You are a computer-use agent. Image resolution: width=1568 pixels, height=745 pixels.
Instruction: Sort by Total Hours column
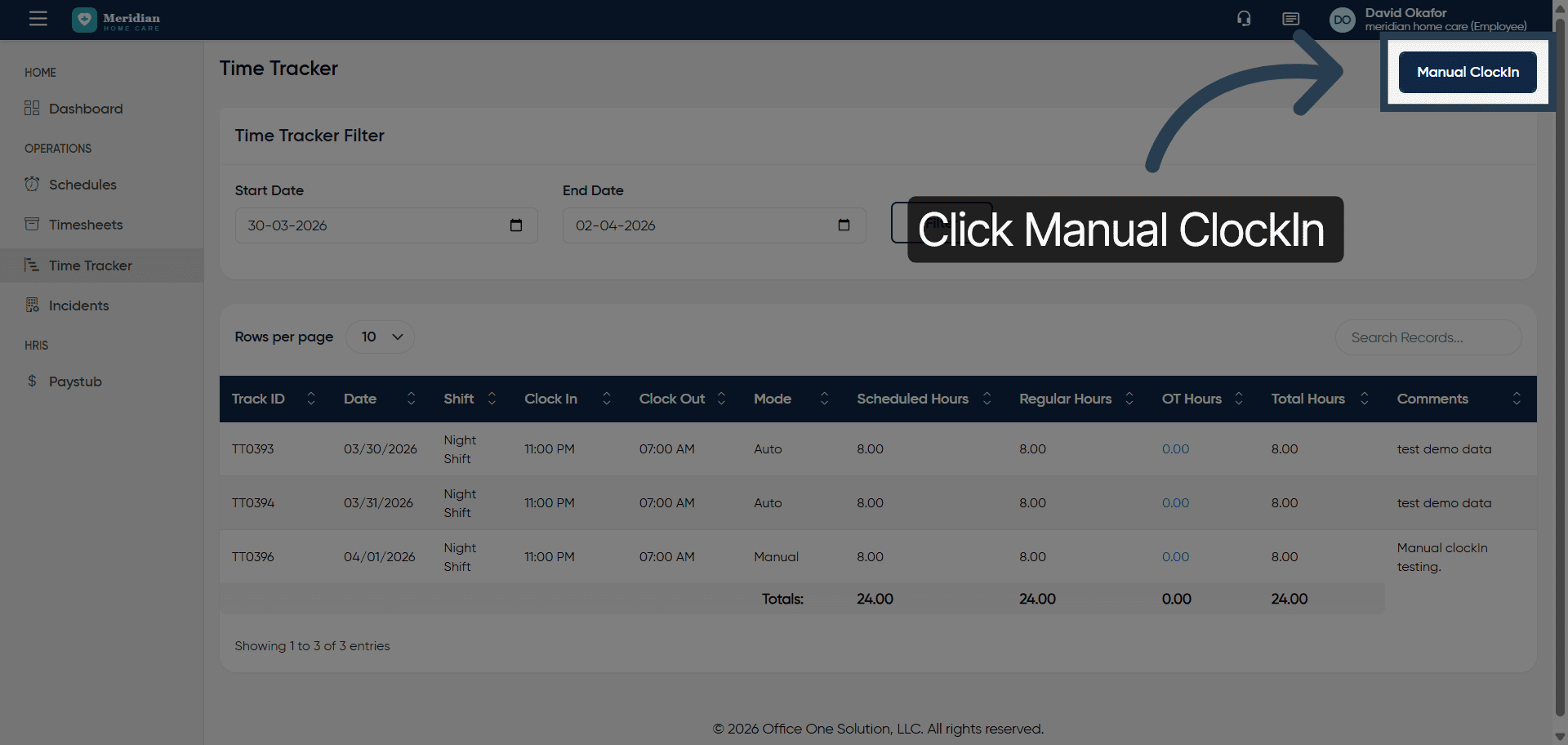(x=1364, y=399)
